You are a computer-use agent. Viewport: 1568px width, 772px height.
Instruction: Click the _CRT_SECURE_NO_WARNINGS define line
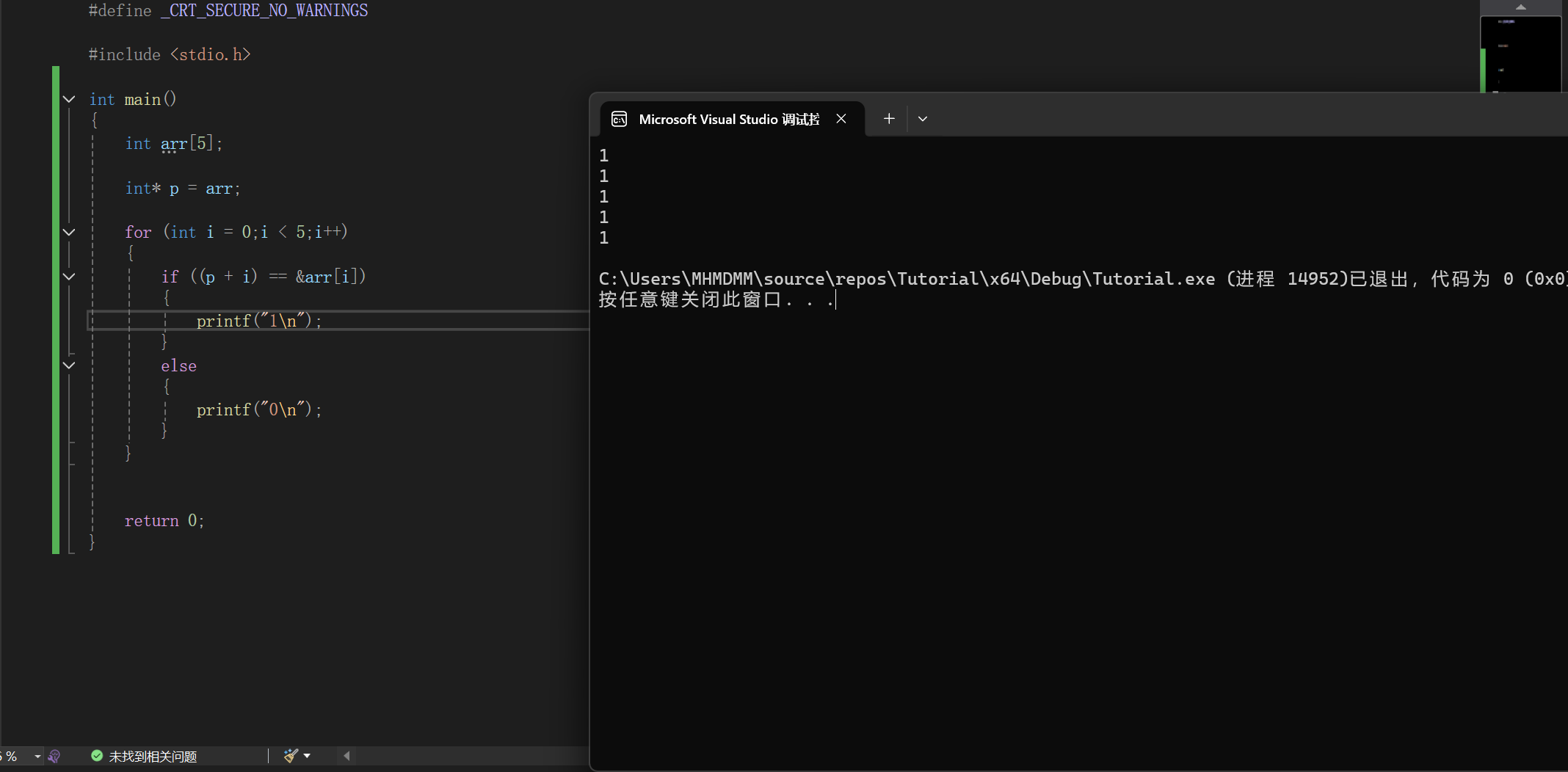tap(228, 10)
